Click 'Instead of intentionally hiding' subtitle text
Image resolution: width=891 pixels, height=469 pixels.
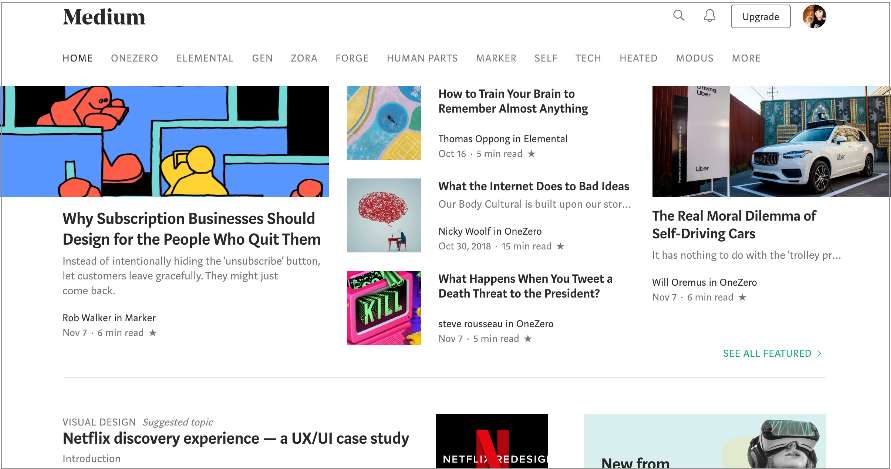[191, 276]
